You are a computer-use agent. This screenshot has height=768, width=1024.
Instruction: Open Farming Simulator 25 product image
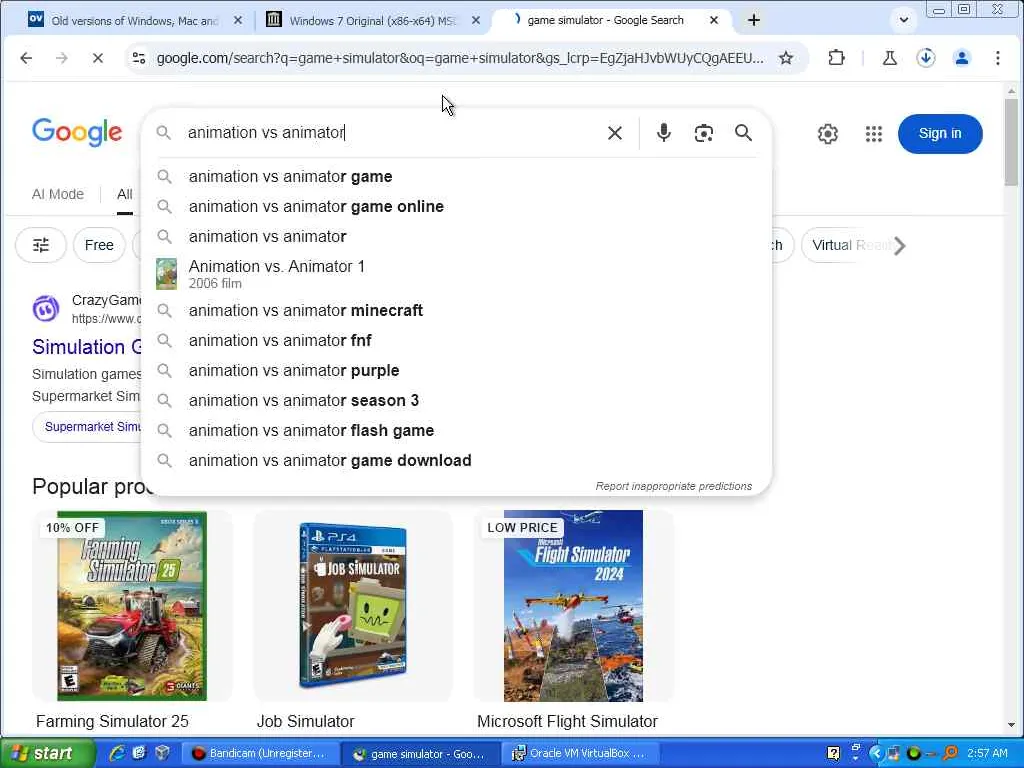(x=132, y=605)
